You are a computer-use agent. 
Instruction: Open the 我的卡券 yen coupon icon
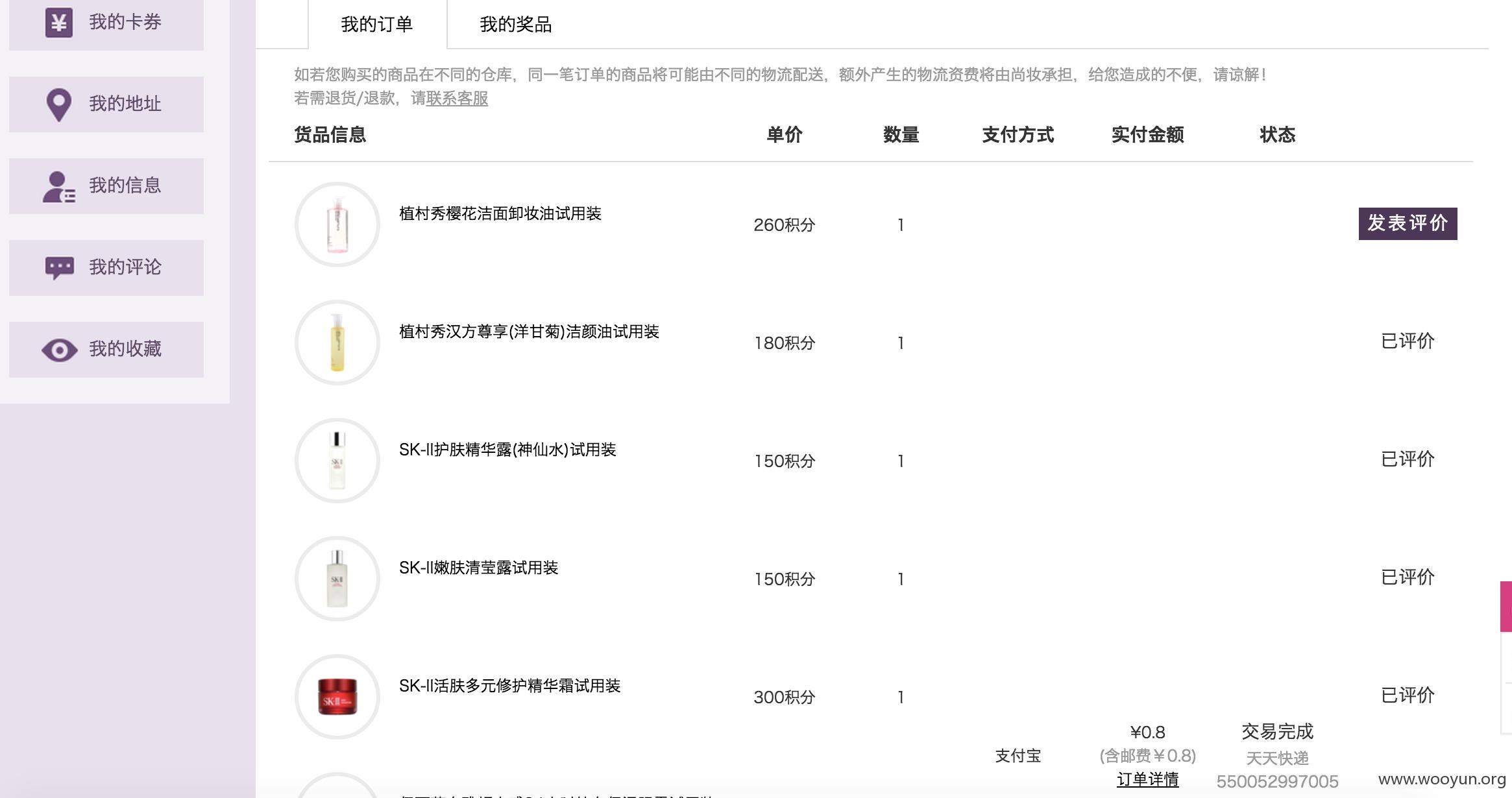point(59,23)
